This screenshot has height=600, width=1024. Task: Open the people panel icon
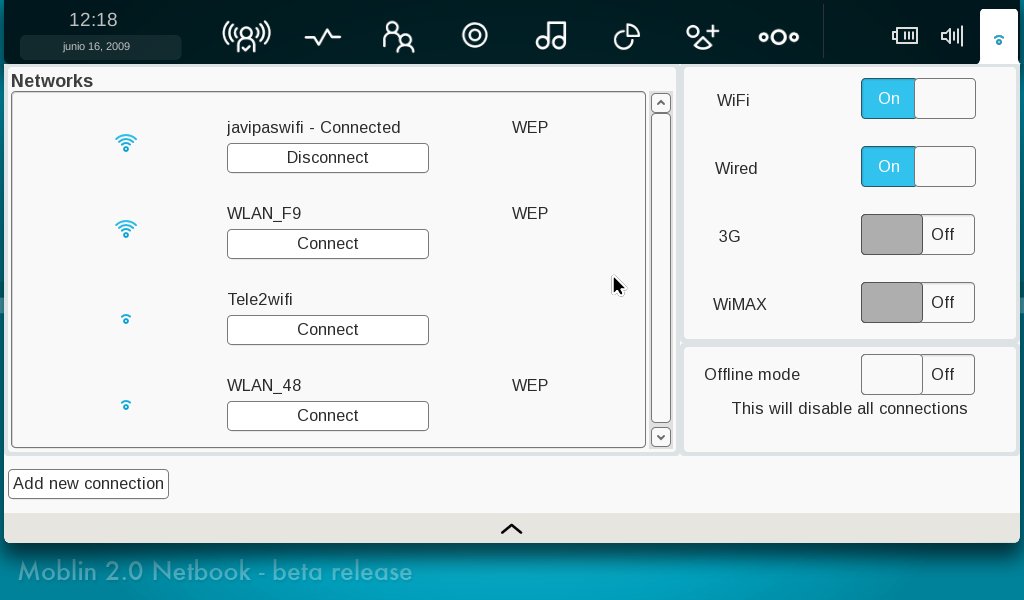(398, 36)
